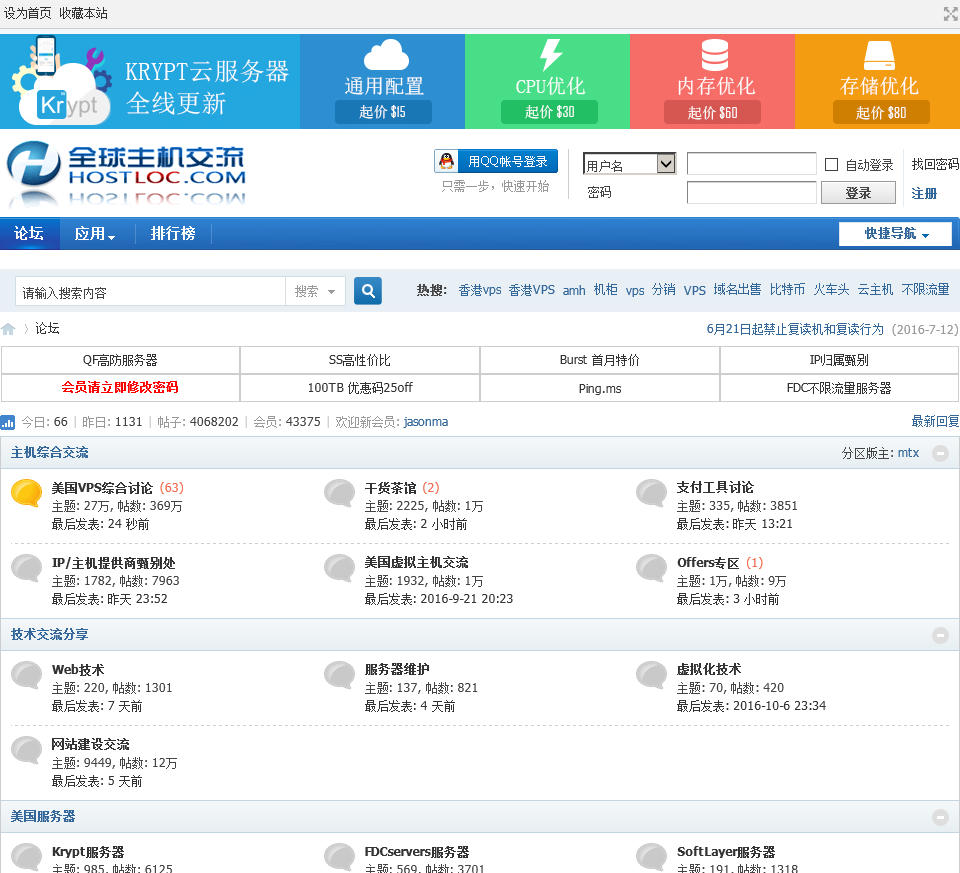This screenshot has height=873, width=960.
Task: Click the 登录 button
Action: tap(858, 193)
